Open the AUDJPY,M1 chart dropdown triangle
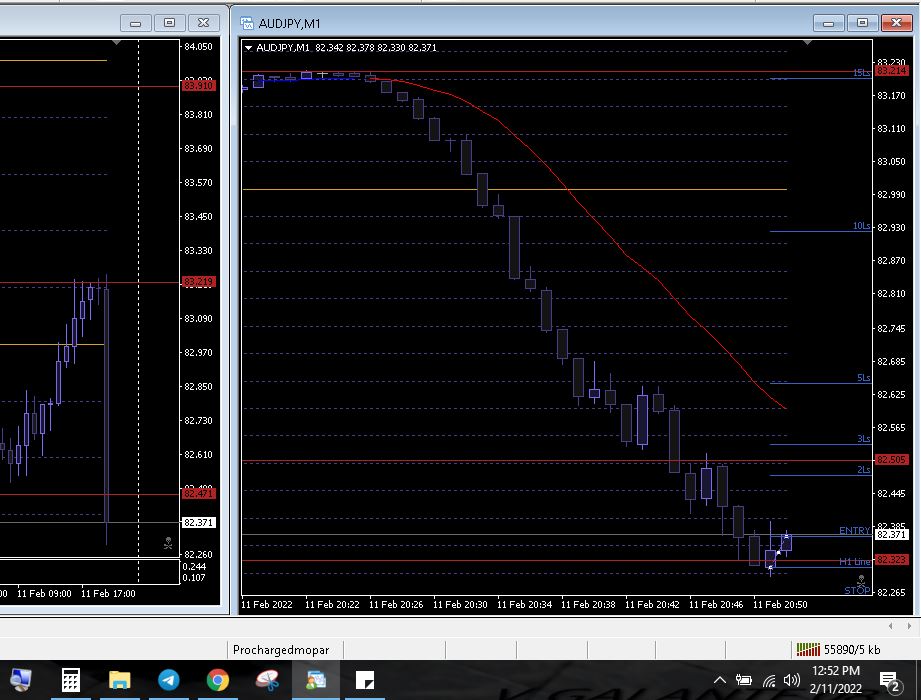 (248, 48)
